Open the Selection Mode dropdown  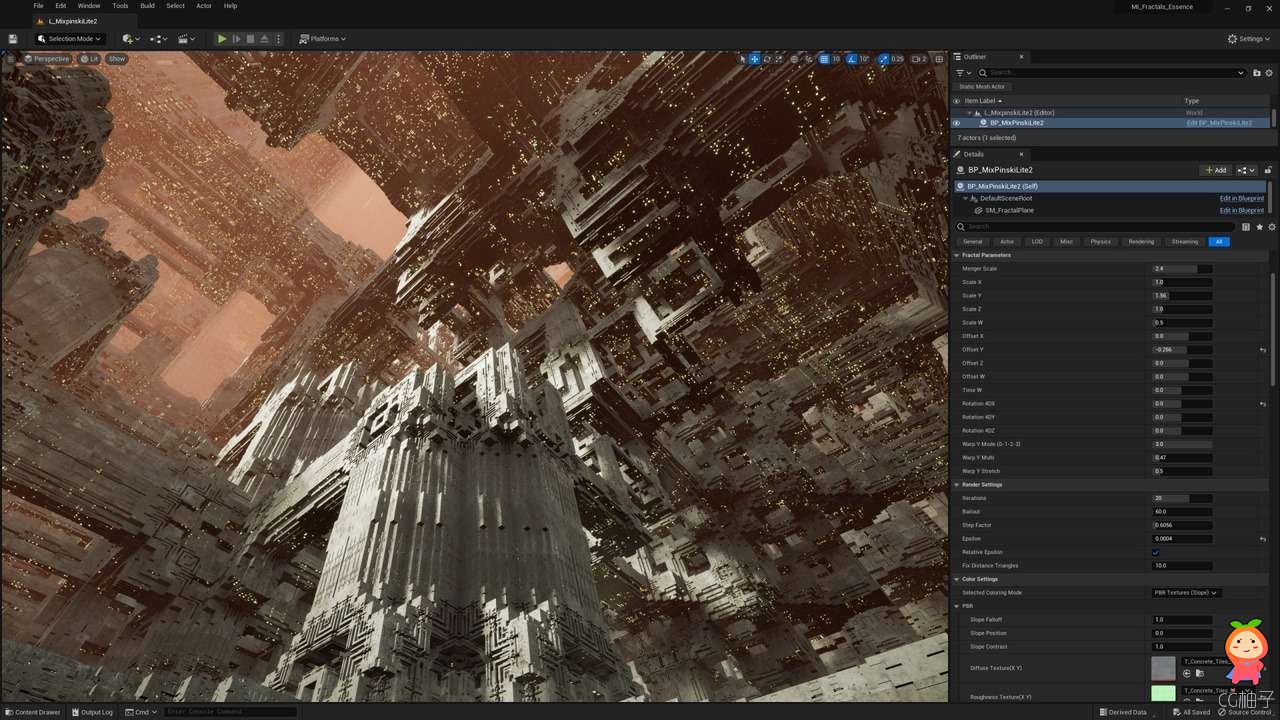69,39
